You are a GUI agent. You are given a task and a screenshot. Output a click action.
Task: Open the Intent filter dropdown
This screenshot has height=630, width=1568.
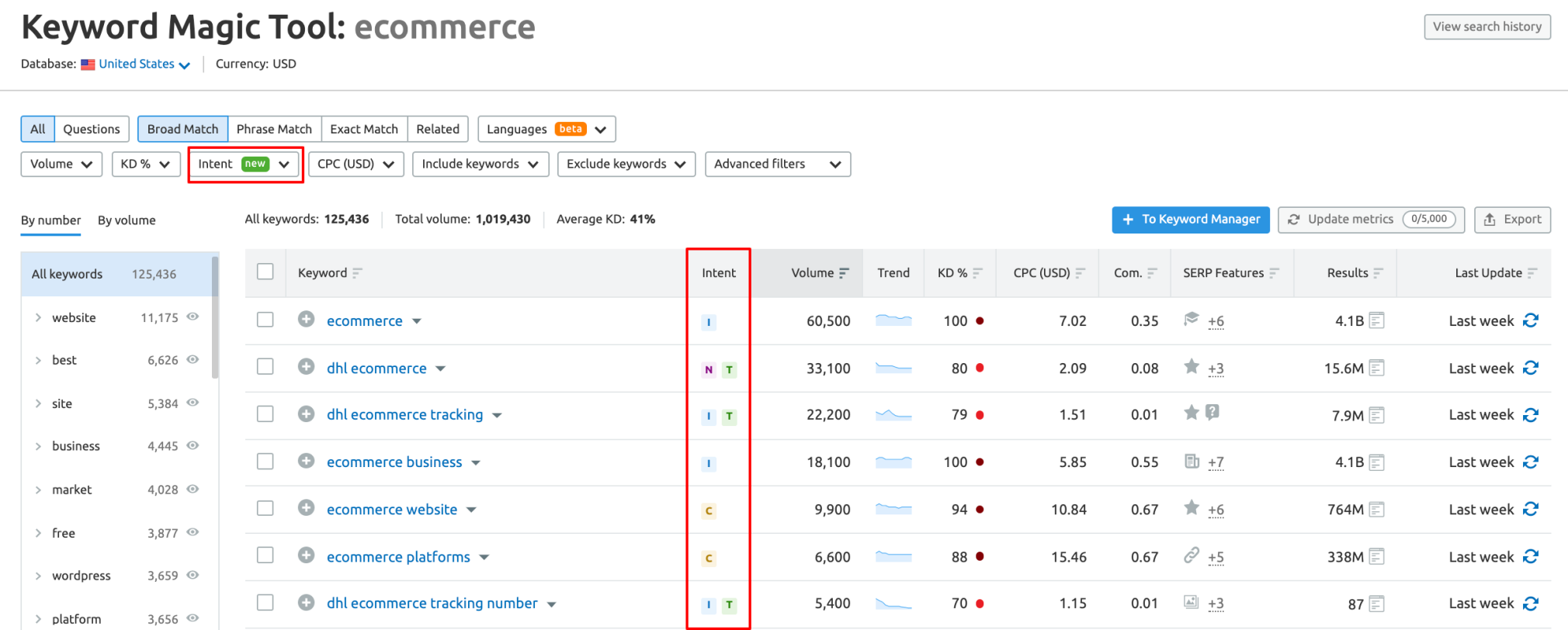click(x=245, y=164)
